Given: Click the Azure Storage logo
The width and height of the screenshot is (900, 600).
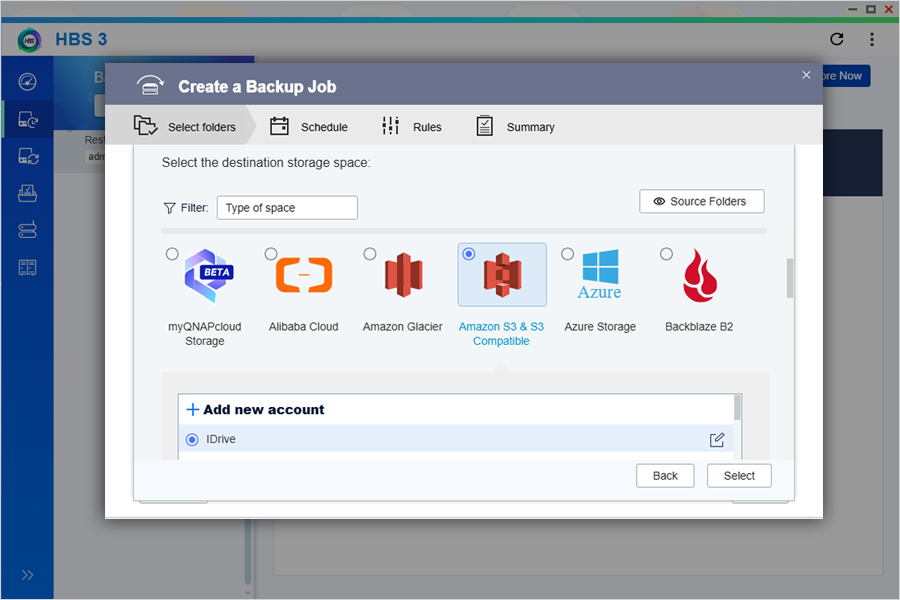Looking at the screenshot, I should coord(600,274).
